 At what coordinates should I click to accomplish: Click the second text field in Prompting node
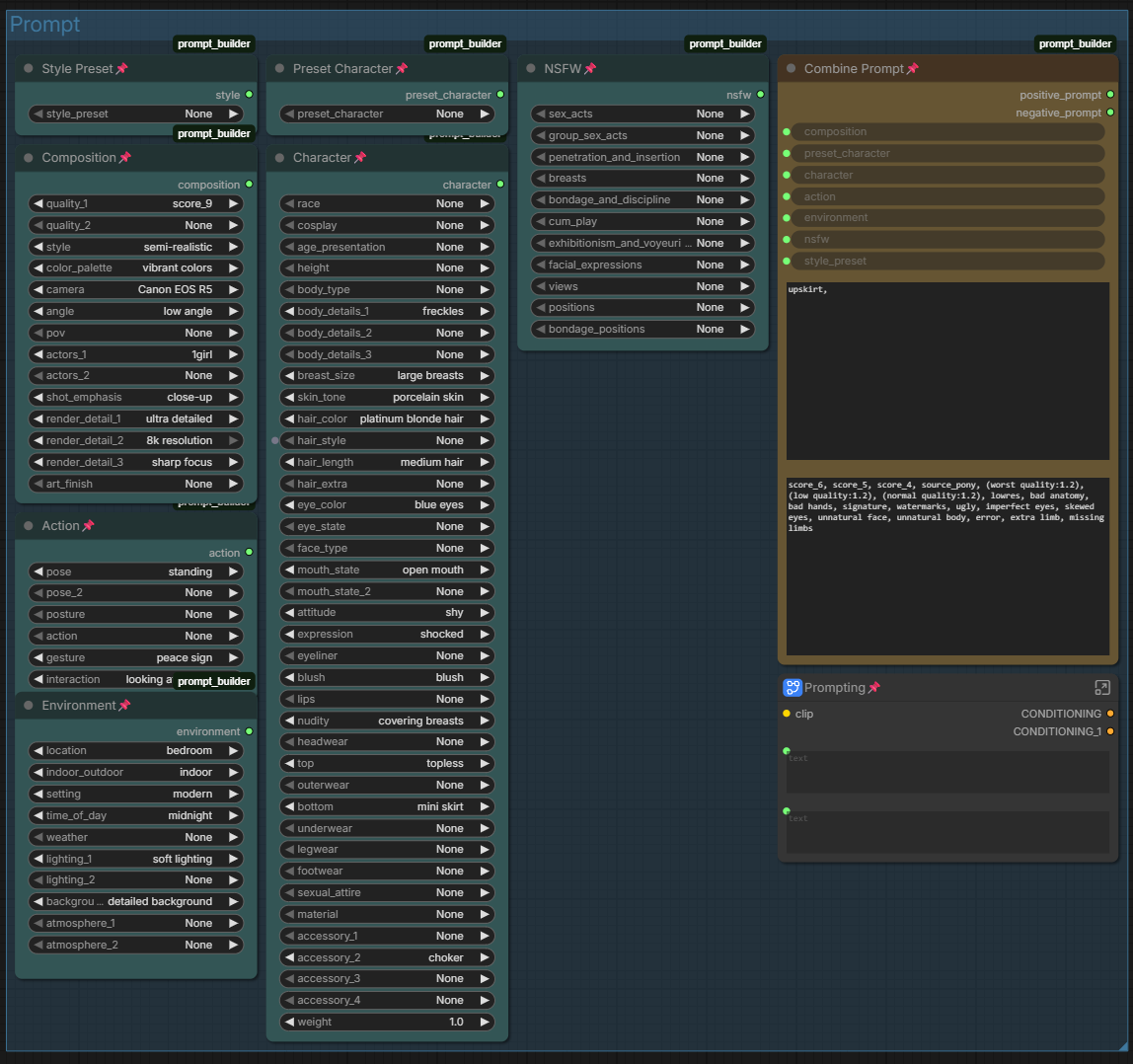[947, 832]
